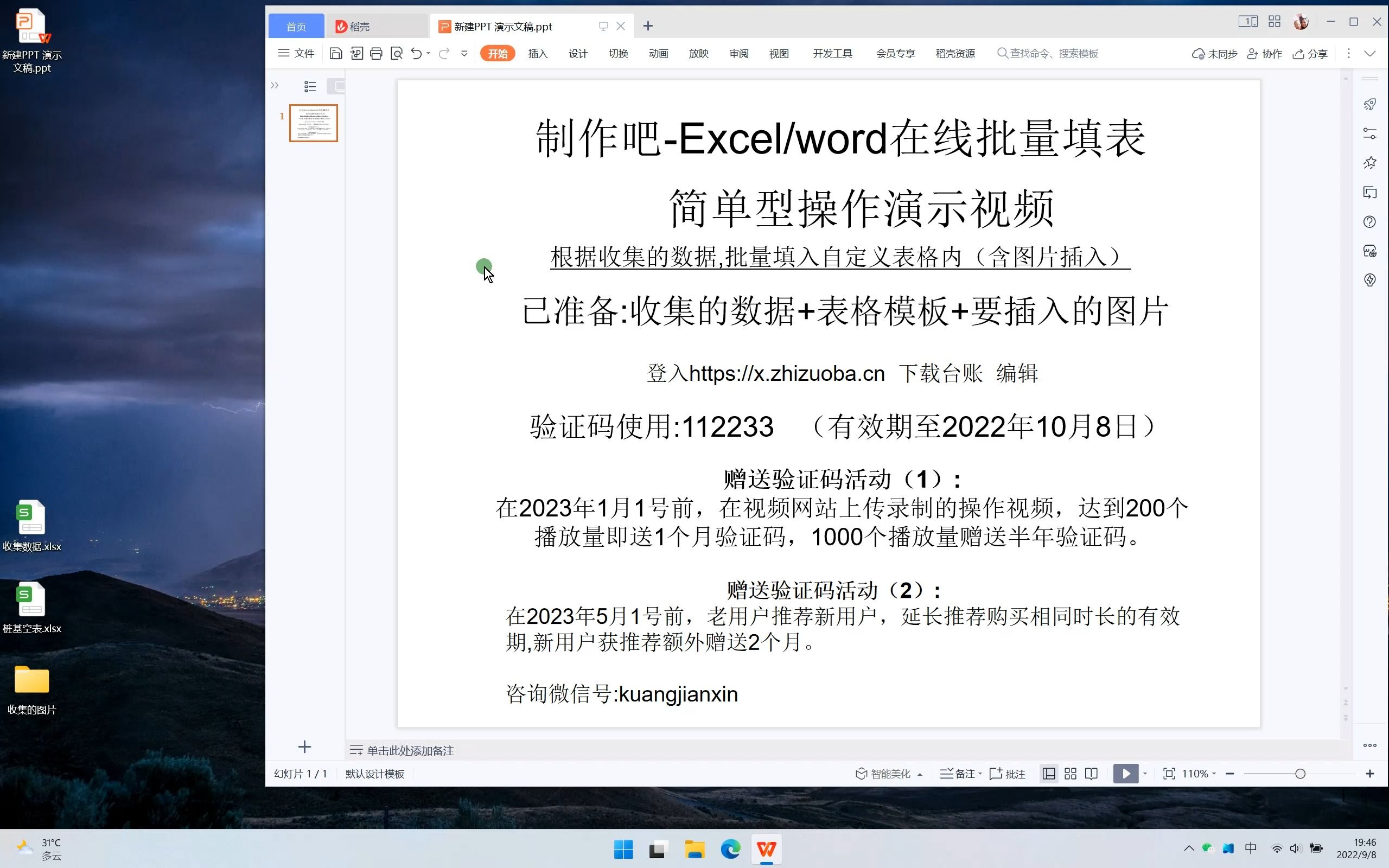1389x868 pixels.
Task: Click the Redo arrow icon
Action: pos(444,53)
